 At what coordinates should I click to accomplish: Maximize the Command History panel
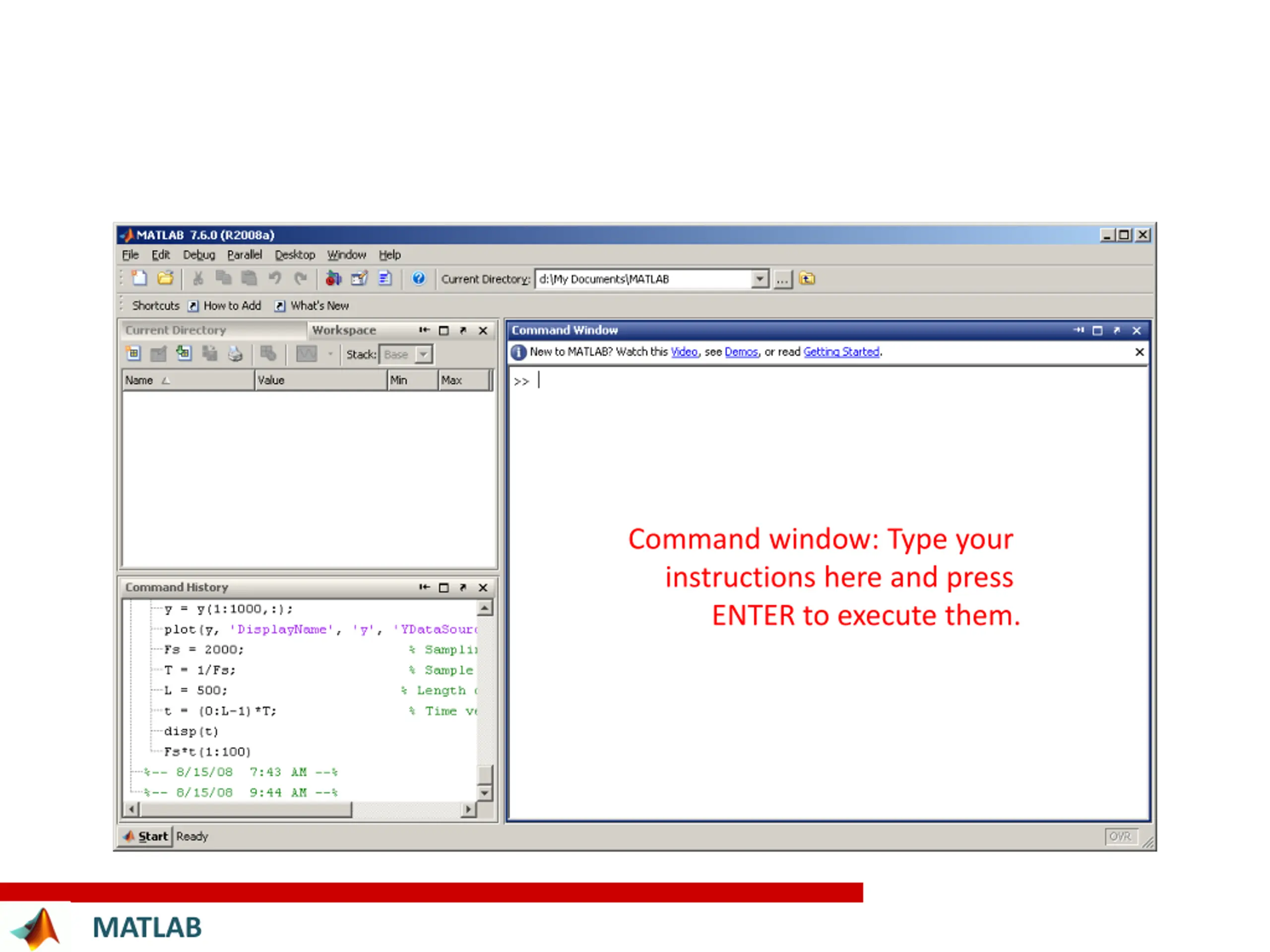tap(444, 588)
